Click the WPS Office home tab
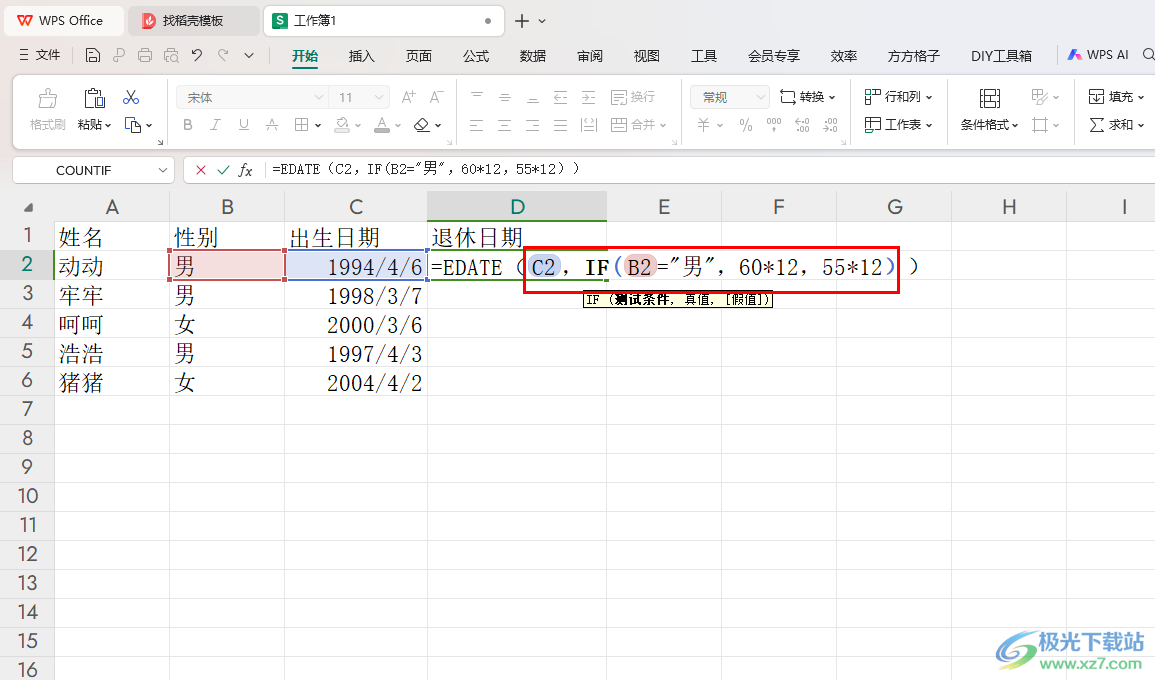This screenshot has width=1155, height=680. point(62,21)
